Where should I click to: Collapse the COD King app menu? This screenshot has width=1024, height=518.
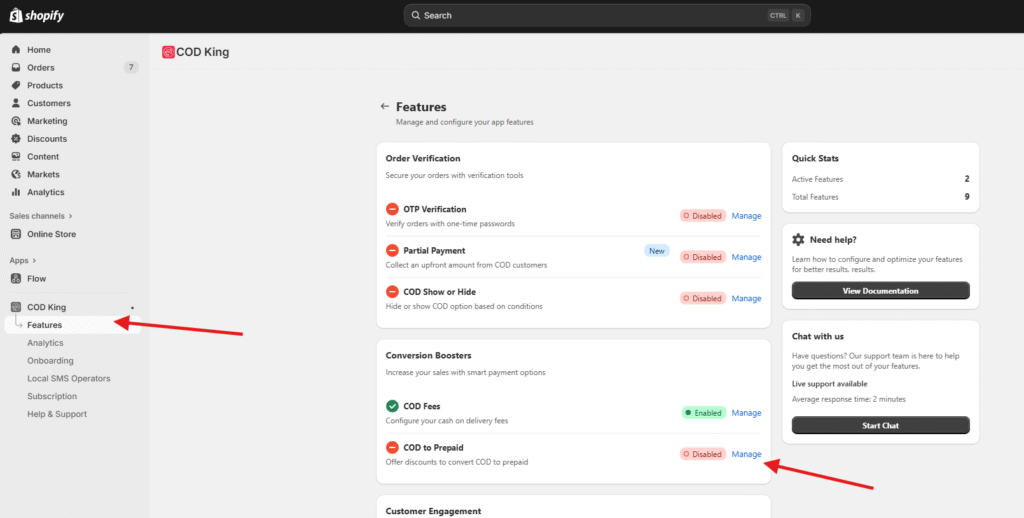click(x=46, y=307)
